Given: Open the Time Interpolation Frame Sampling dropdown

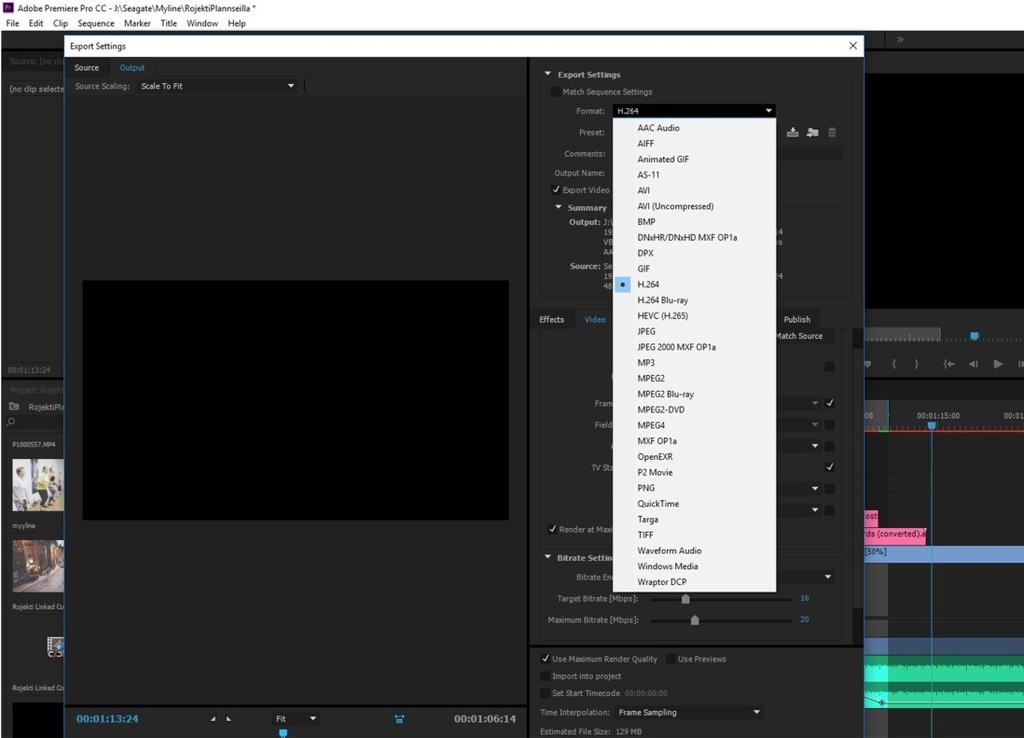Looking at the screenshot, I should coord(689,712).
